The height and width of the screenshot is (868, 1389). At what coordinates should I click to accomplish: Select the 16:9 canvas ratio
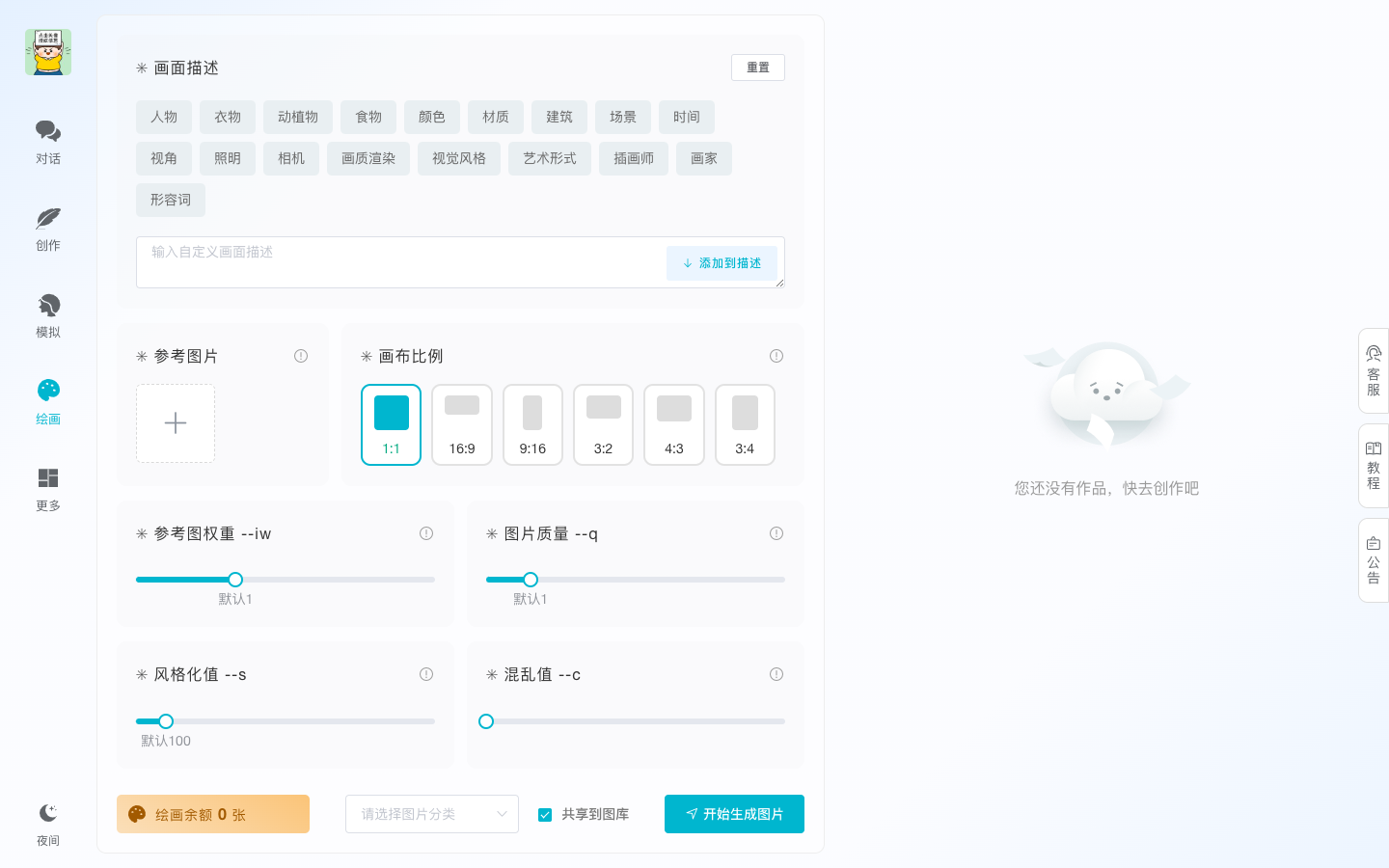point(462,424)
